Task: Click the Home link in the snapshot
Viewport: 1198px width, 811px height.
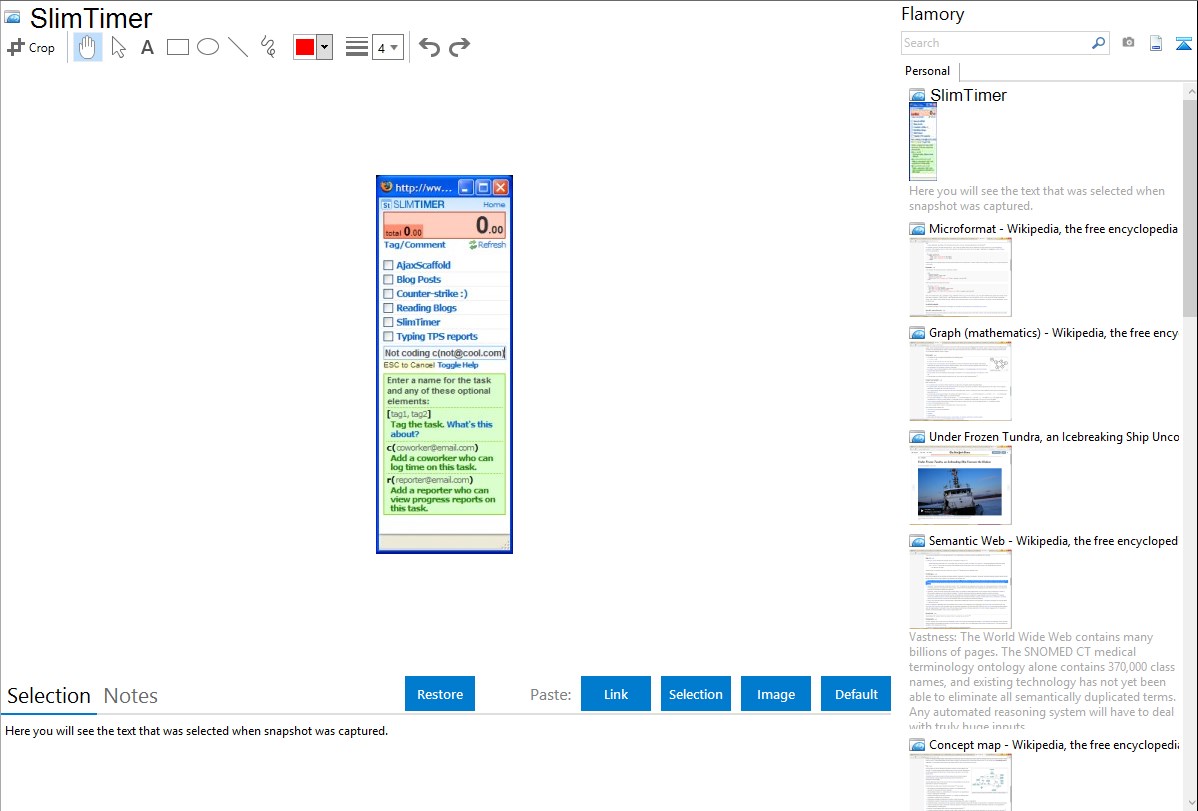Action: pos(494,205)
